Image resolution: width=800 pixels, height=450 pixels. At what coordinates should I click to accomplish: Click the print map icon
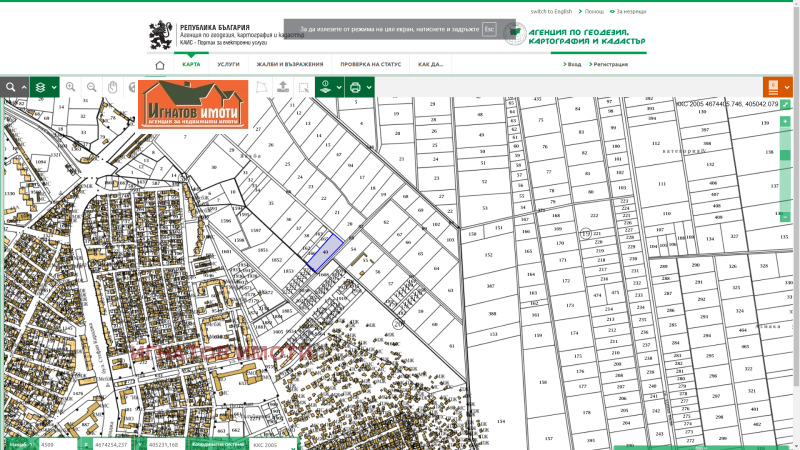click(x=355, y=87)
